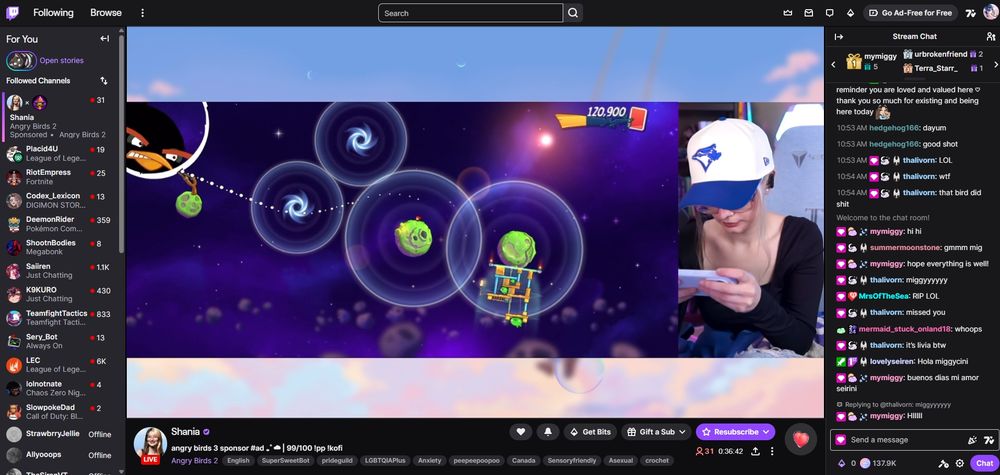The height and width of the screenshot is (475, 1000).
Task: Open the Gift a Sub dropdown
Action: pos(656,432)
